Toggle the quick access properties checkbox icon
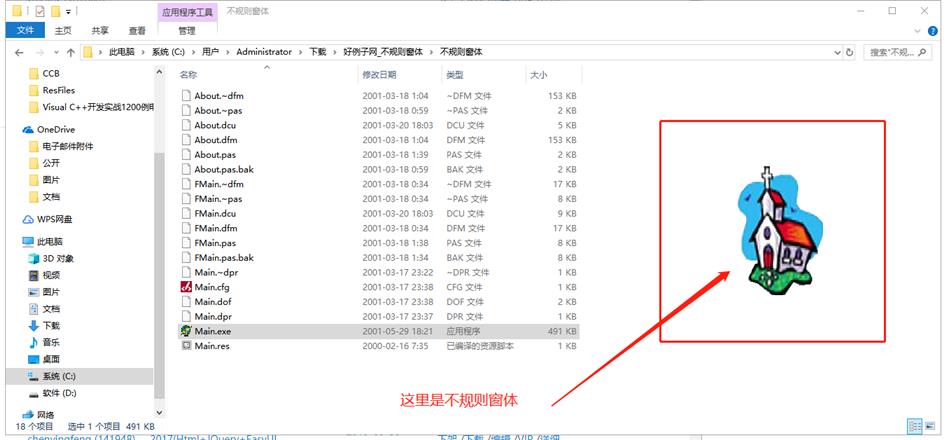 click(x=40, y=11)
